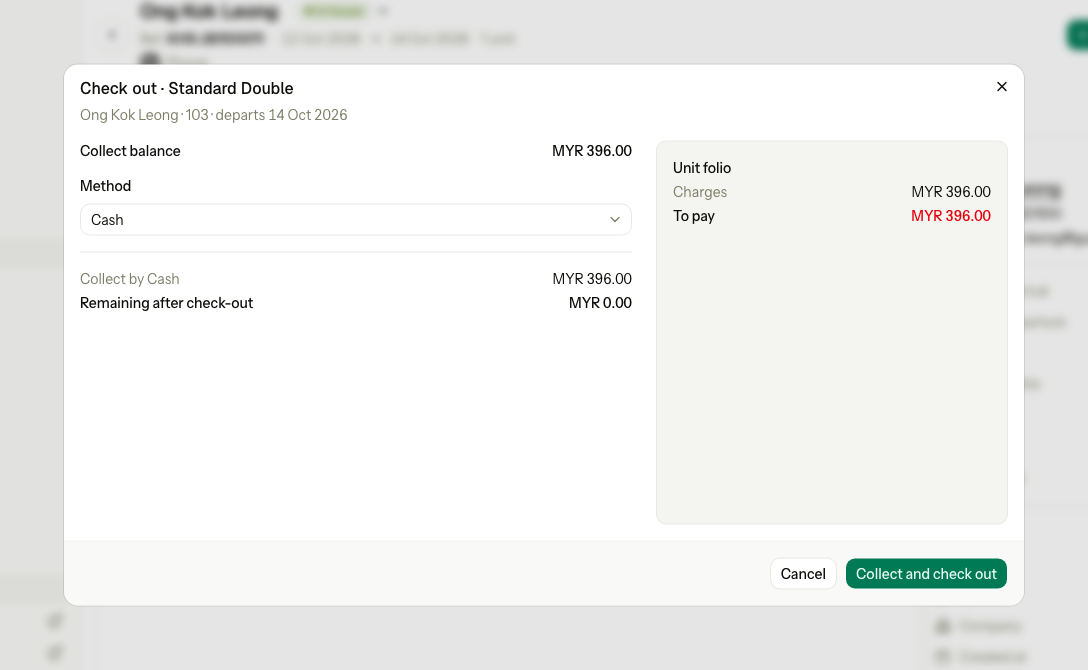The image size is (1088, 670).
Task: Click the 'Collect by Cash' label
Action: (130, 279)
